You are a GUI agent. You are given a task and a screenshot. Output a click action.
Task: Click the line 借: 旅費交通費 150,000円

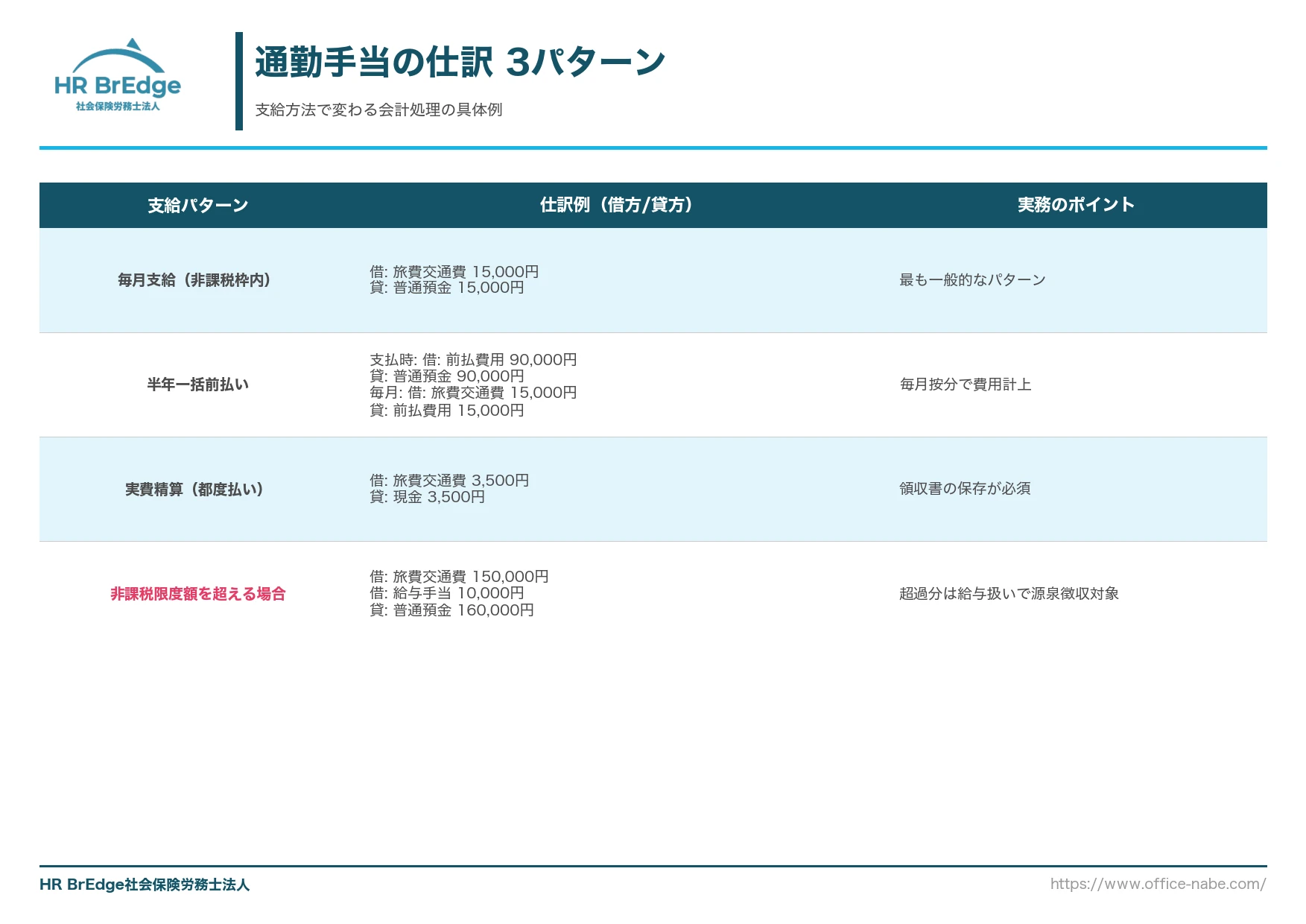[459, 577]
